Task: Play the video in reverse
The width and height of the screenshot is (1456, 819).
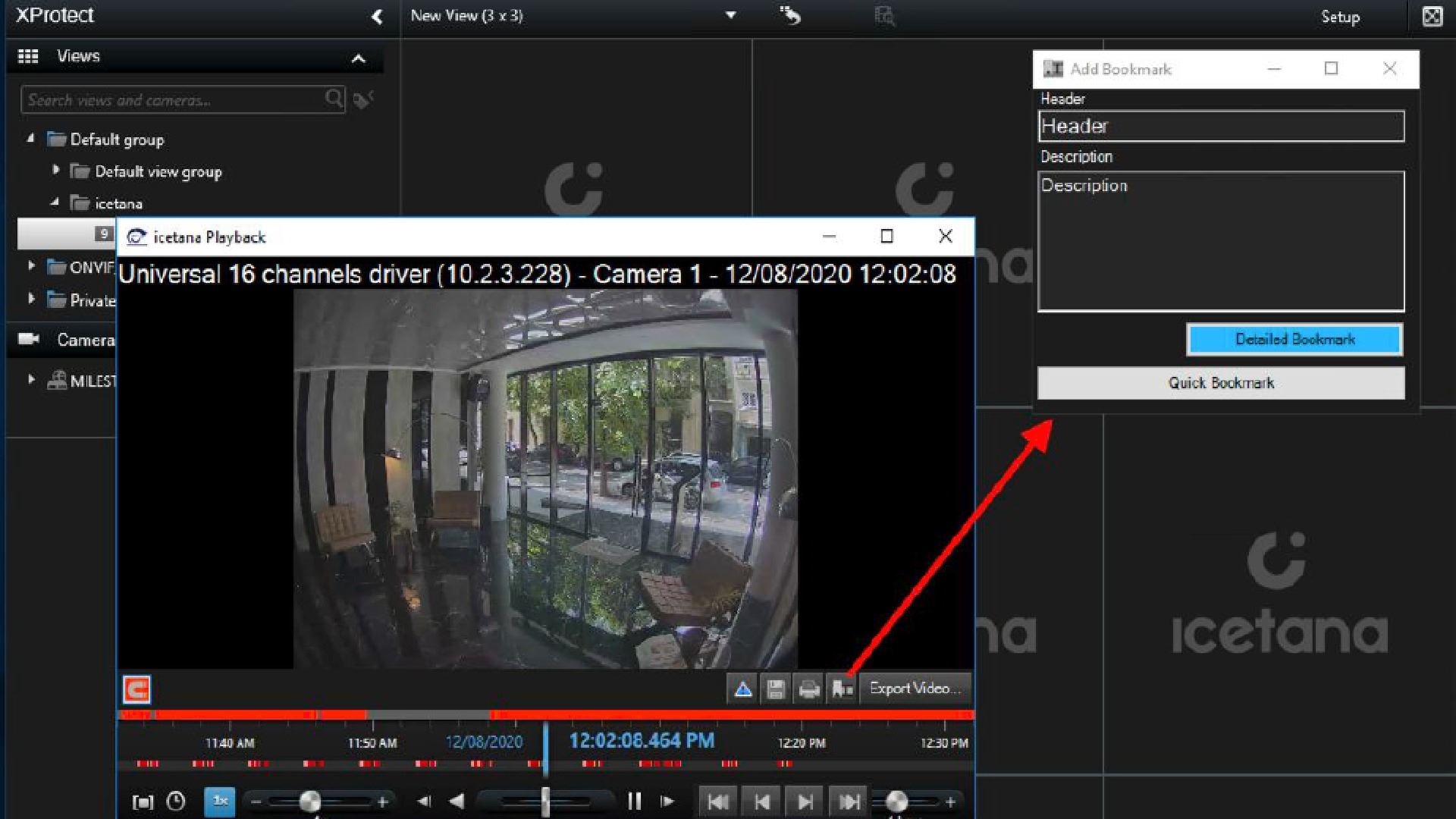Action: pos(457,802)
